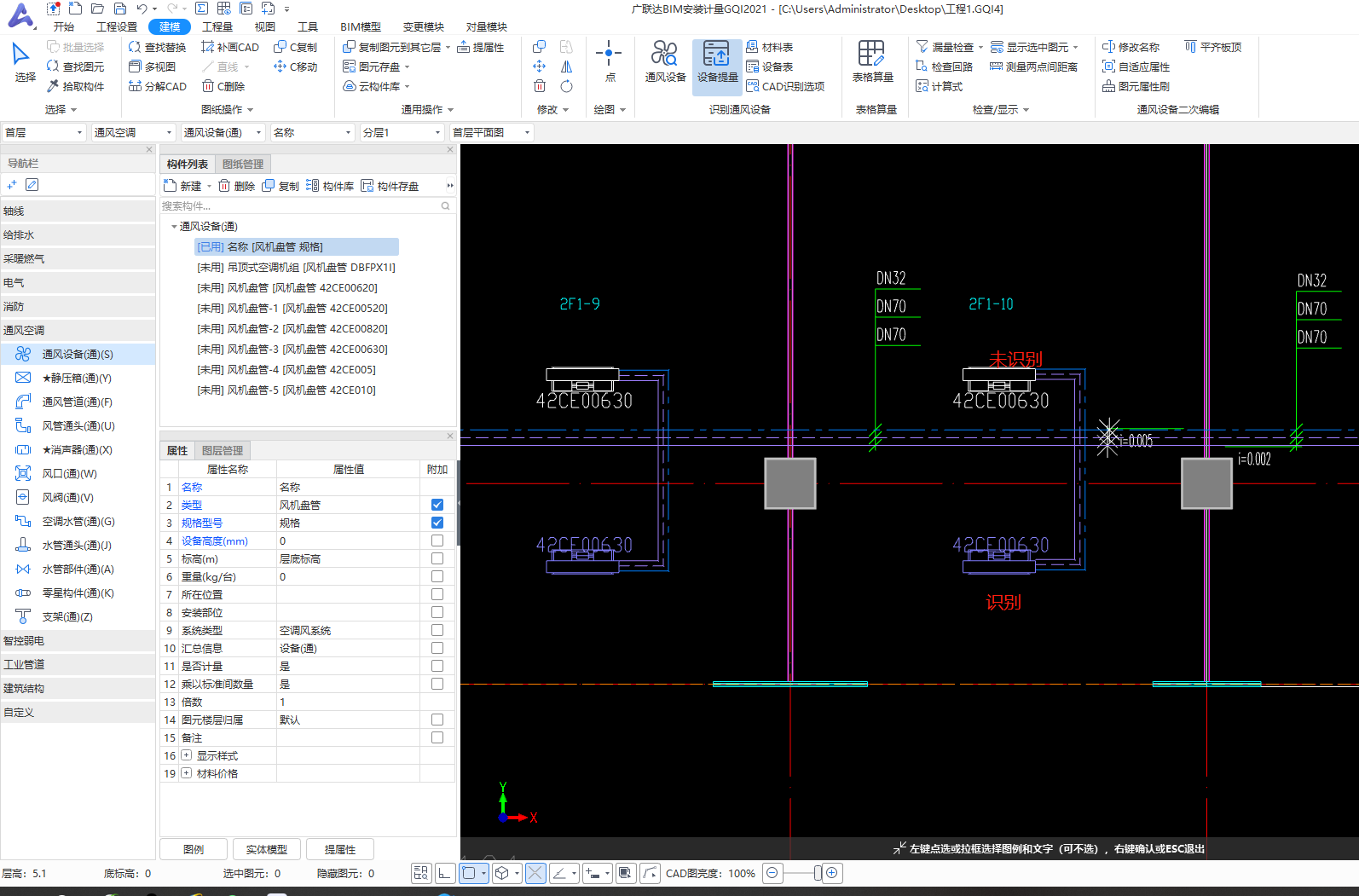Open the 通风设备(通) component type dropdown
1359x896 pixels.
(222, 132)
